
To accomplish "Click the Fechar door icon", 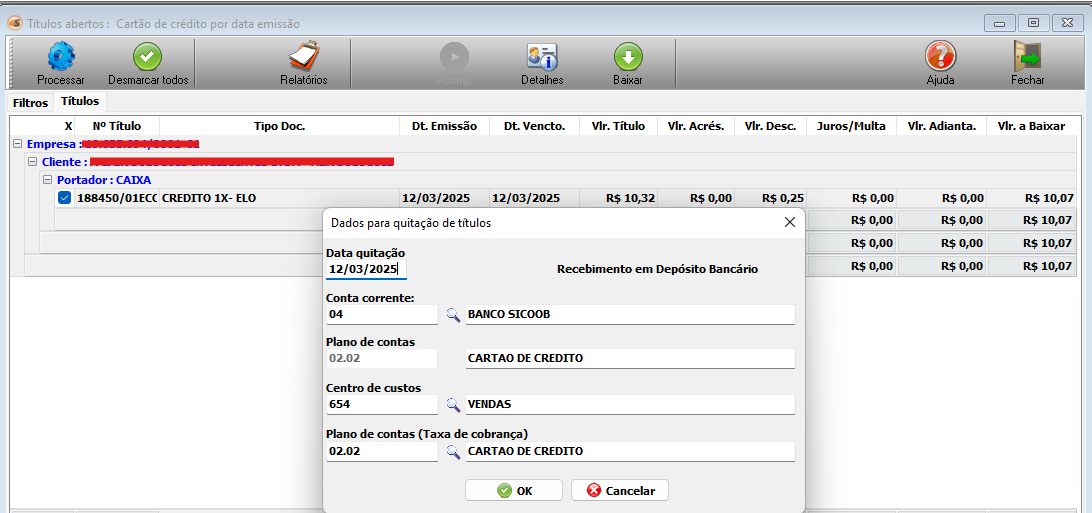I will [x=1027, y=57].
